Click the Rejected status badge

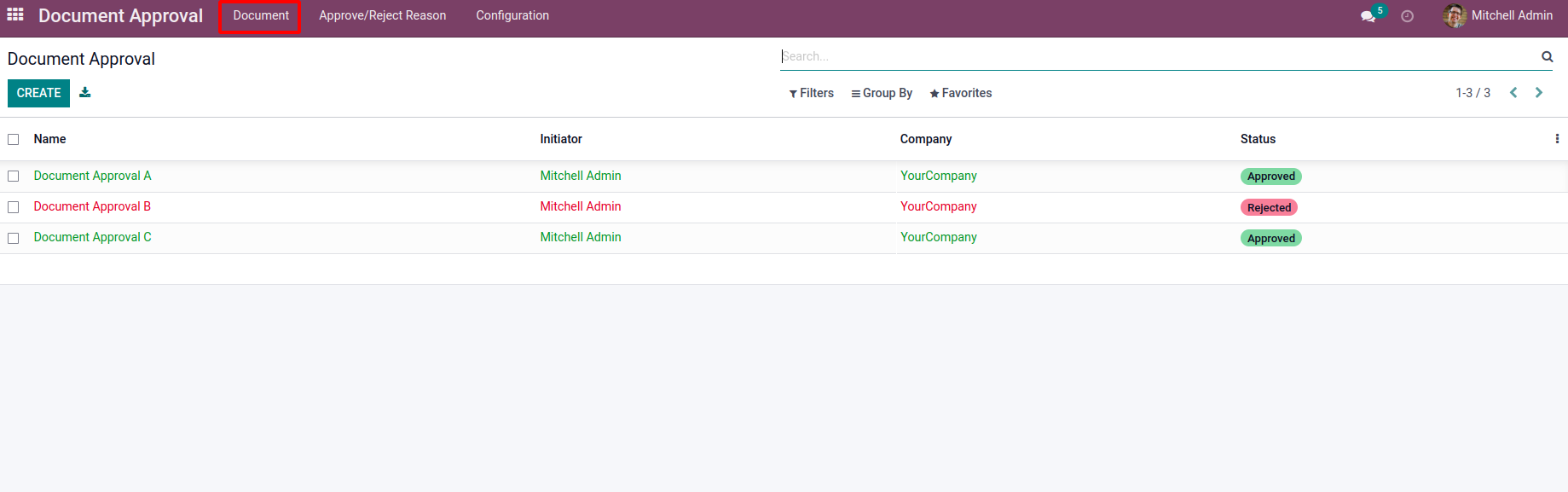pos(1269,207)
